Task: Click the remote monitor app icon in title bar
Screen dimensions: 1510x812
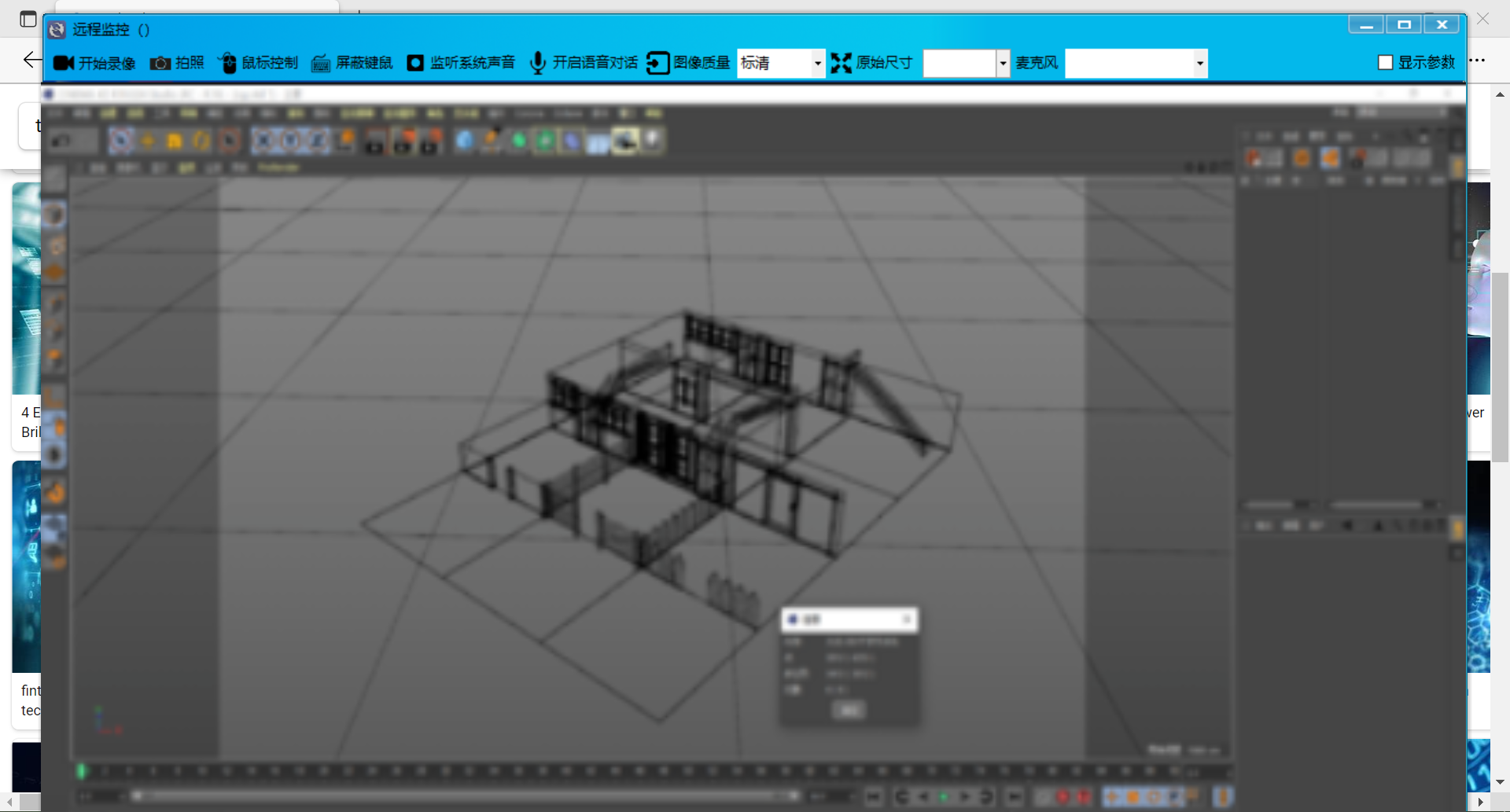Action: pyautogui.click(x=57, y=30)
